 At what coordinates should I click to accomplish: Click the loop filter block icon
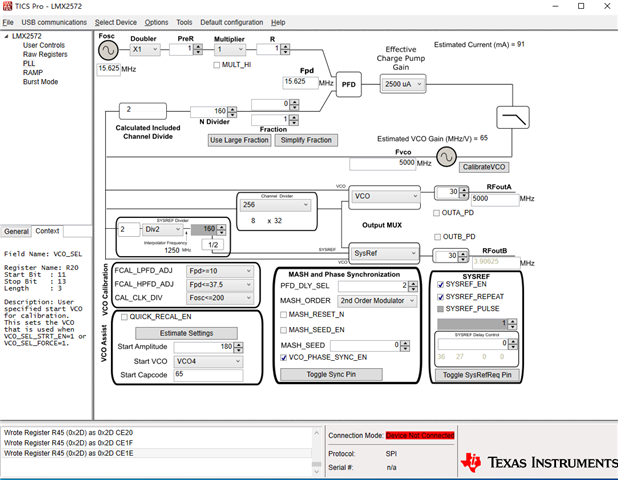(x=513, y=117)
